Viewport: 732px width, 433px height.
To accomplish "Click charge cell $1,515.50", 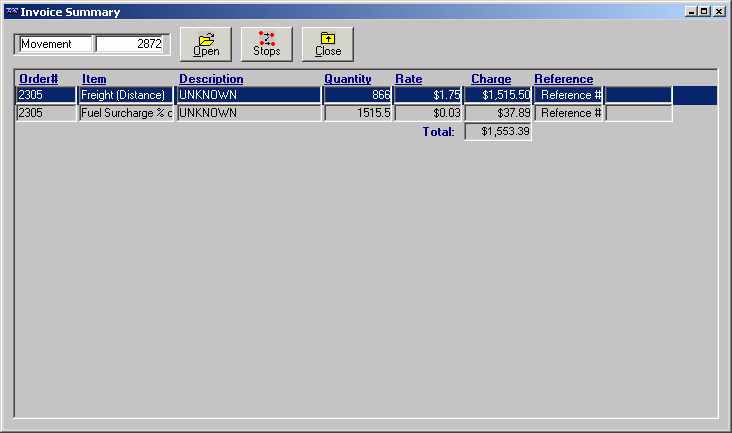I will (498, 95).
